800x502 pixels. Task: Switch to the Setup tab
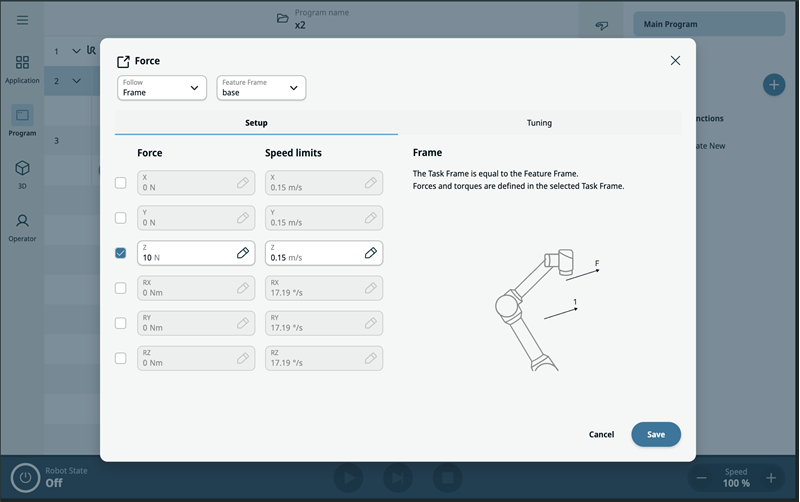(256, 123)
